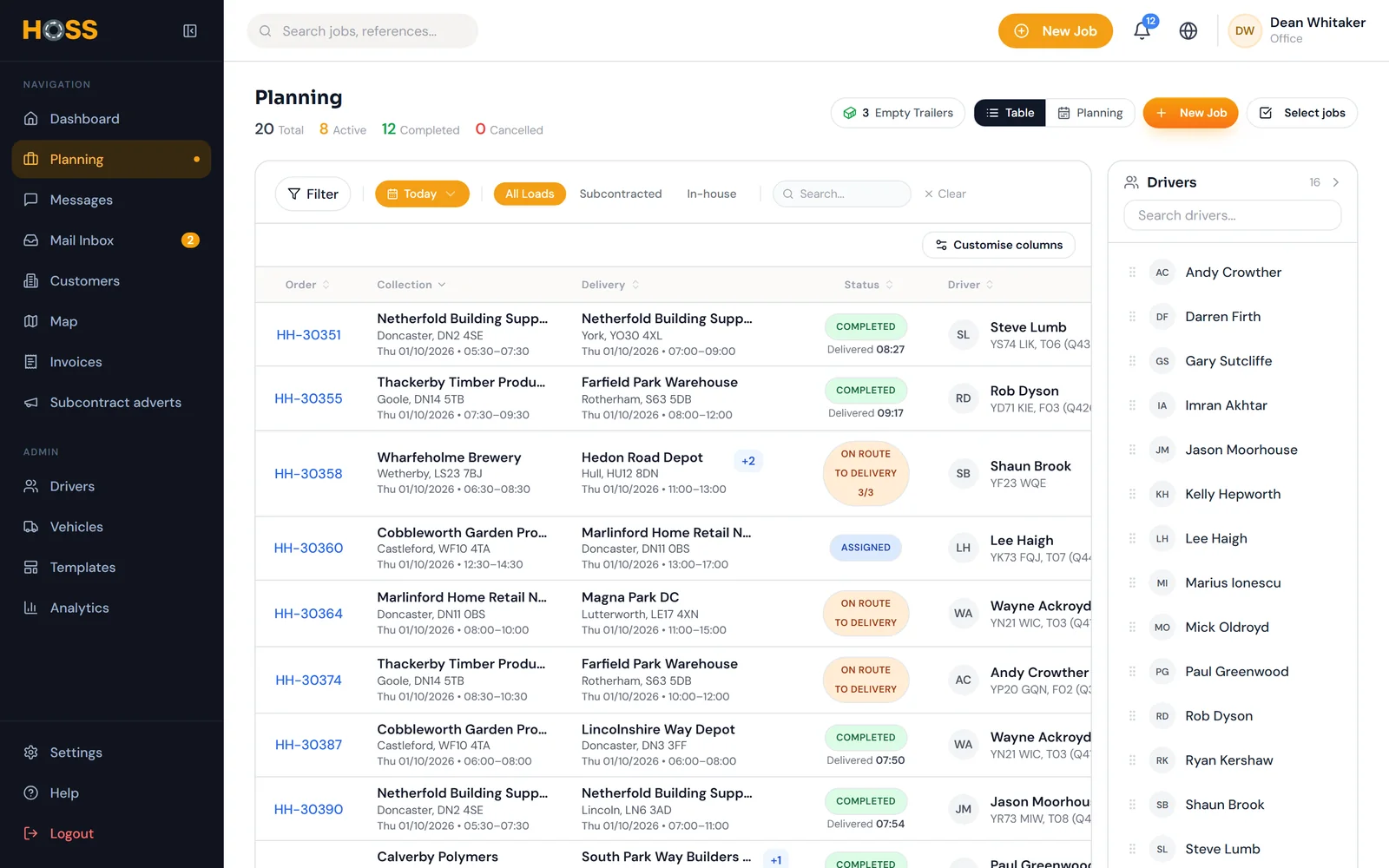Grab drag handle for Andy Crowther
This screenshot has width=1389, height=868.
[1132, 273]
